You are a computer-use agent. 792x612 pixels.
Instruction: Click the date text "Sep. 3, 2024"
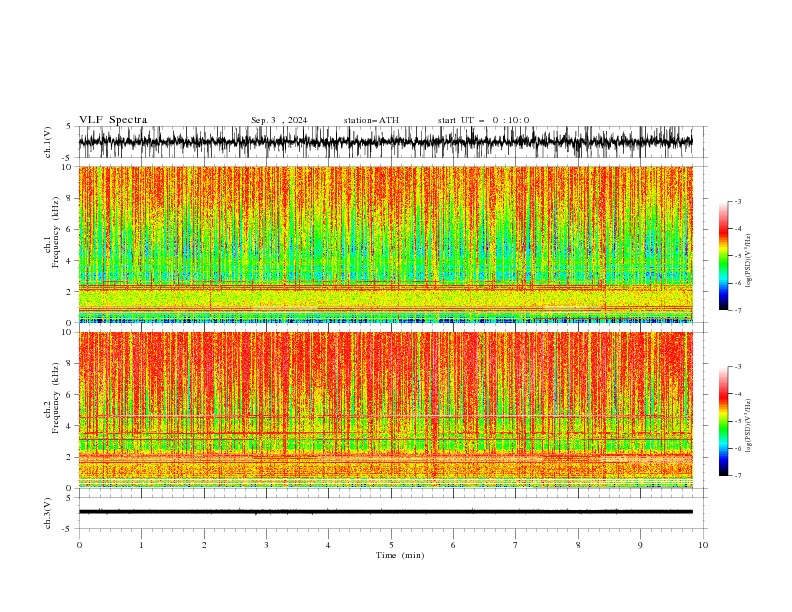click(x=279, y=120)
